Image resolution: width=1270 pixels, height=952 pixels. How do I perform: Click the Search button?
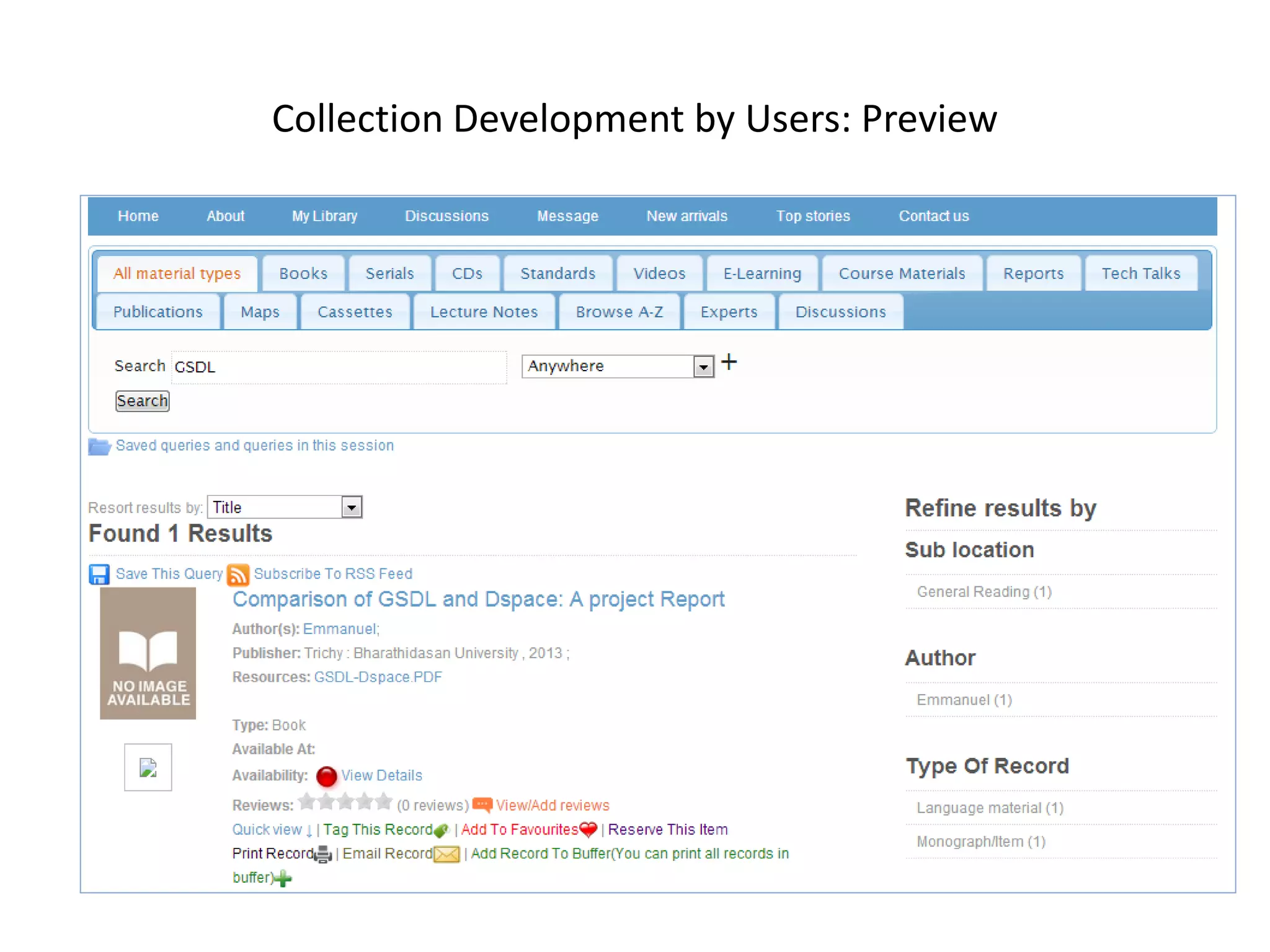(142, 401)
